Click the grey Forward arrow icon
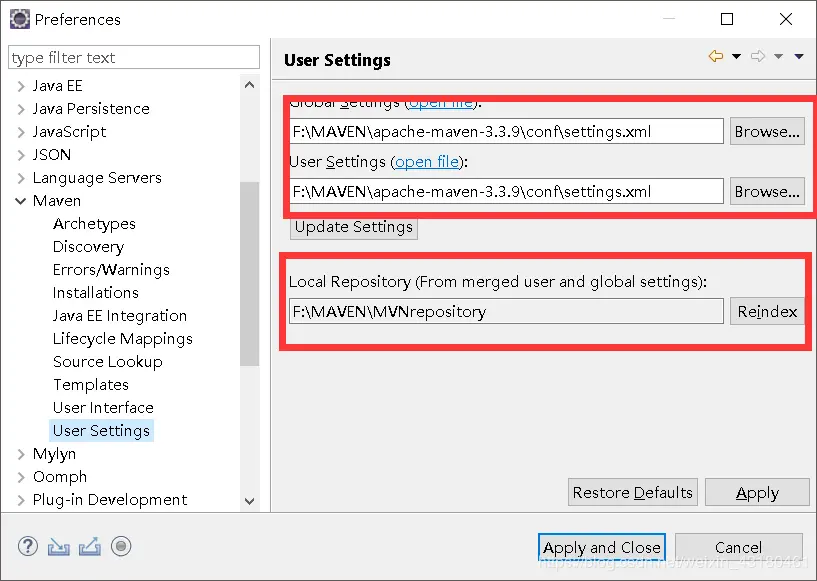 pyautogui.click(x=757, y=57)
